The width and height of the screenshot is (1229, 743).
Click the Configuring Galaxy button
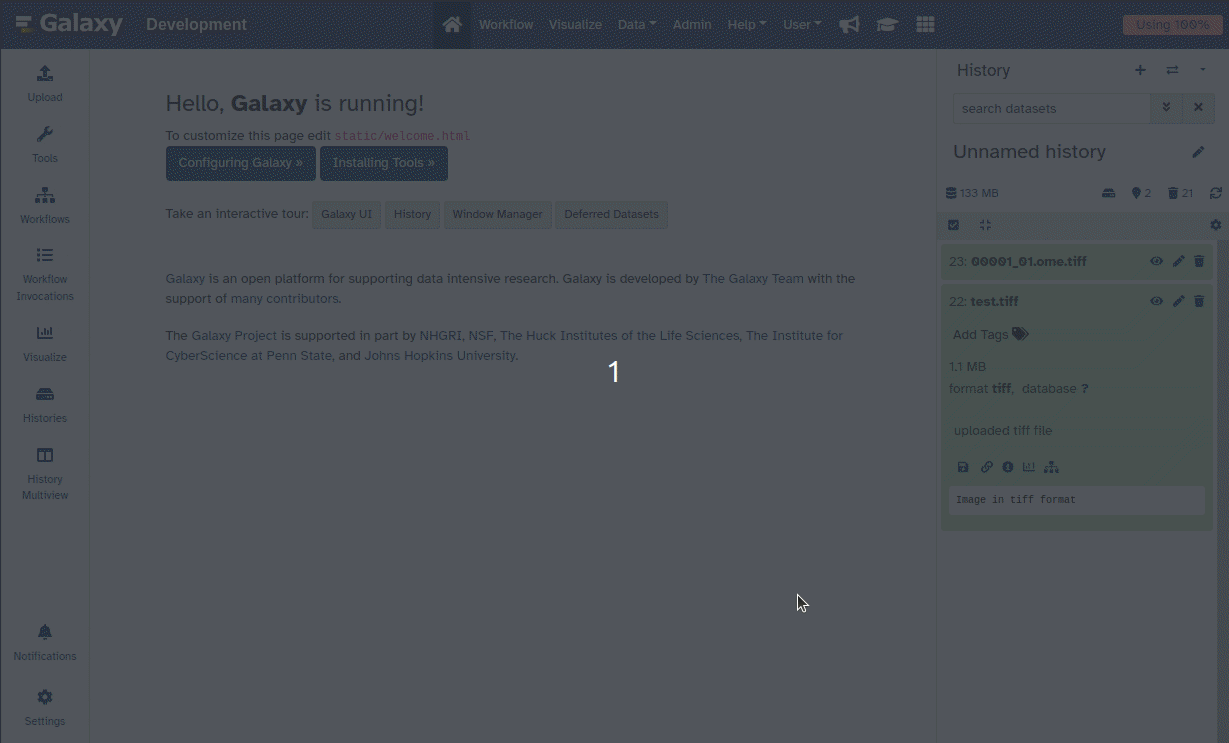pos(241,163)
